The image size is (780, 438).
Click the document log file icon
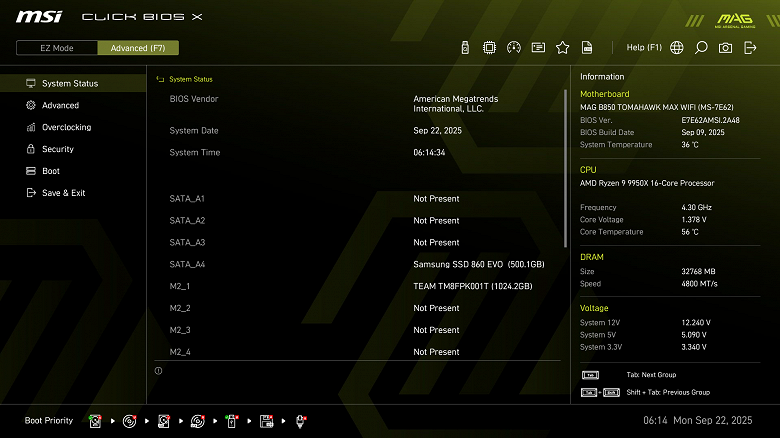pos(587,48)
